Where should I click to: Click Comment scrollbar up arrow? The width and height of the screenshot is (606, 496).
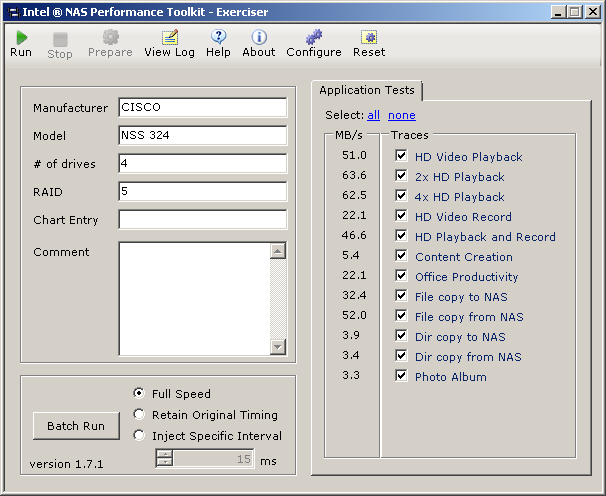click(x=278, y=251)
